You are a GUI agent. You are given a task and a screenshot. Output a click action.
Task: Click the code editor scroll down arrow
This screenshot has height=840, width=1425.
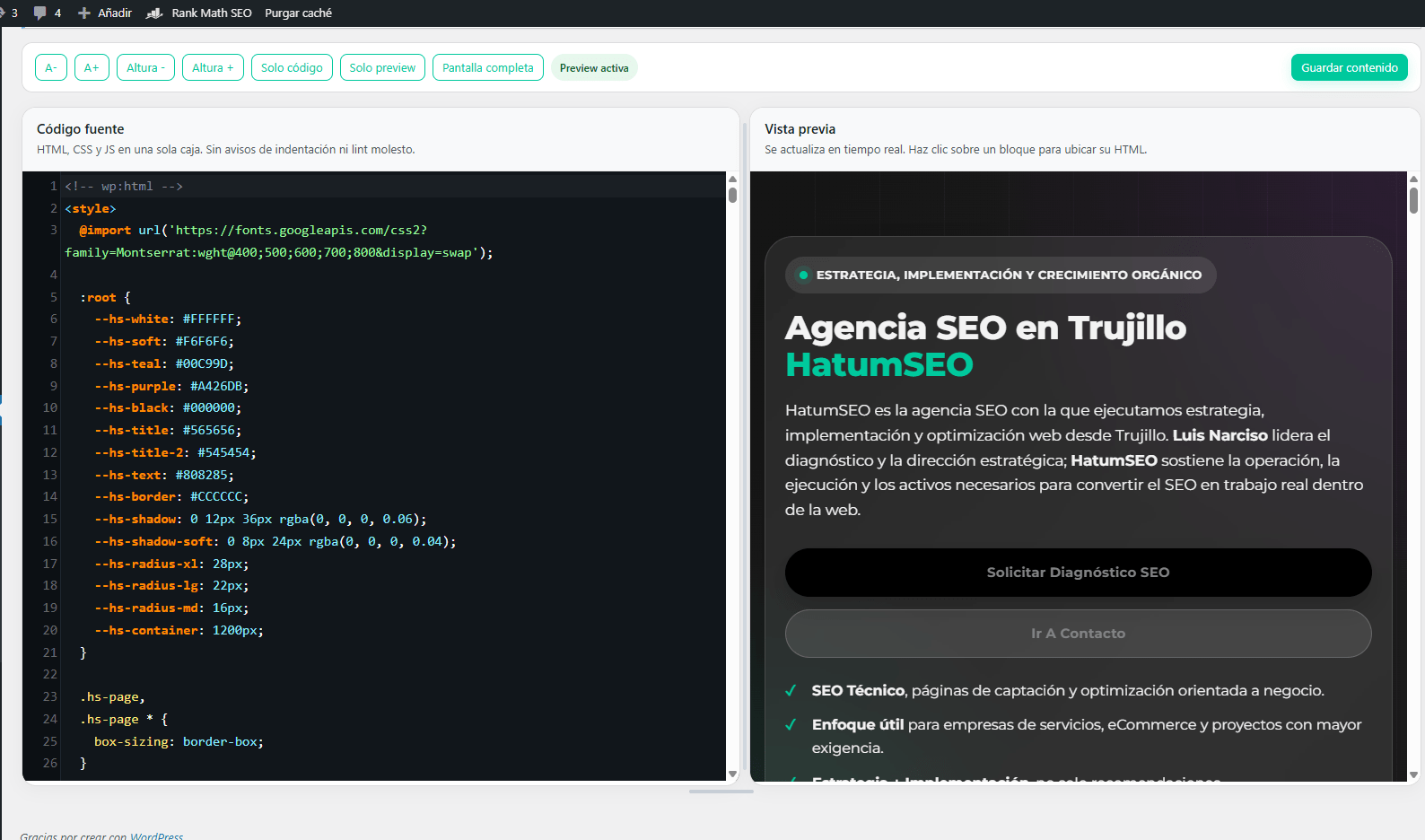click(x=732, y=774)
